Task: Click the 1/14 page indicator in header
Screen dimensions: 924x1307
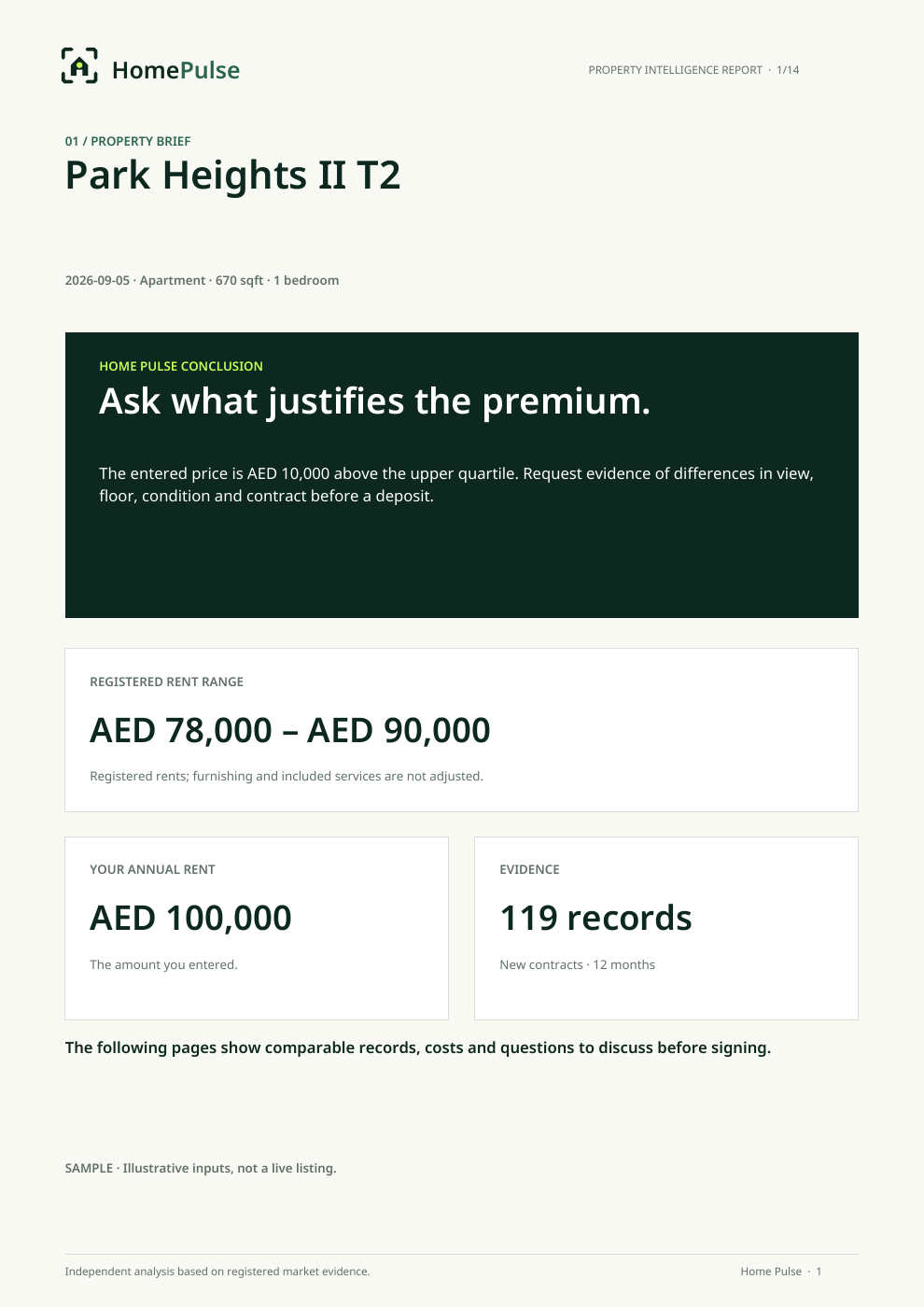Action: click(x=788, y=70)
